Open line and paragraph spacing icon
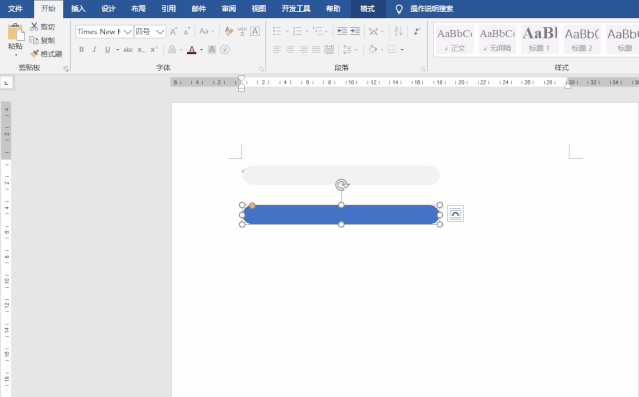The width and height of the screenshot is (639, 397). pyautogui.click(x=347, y=50)
